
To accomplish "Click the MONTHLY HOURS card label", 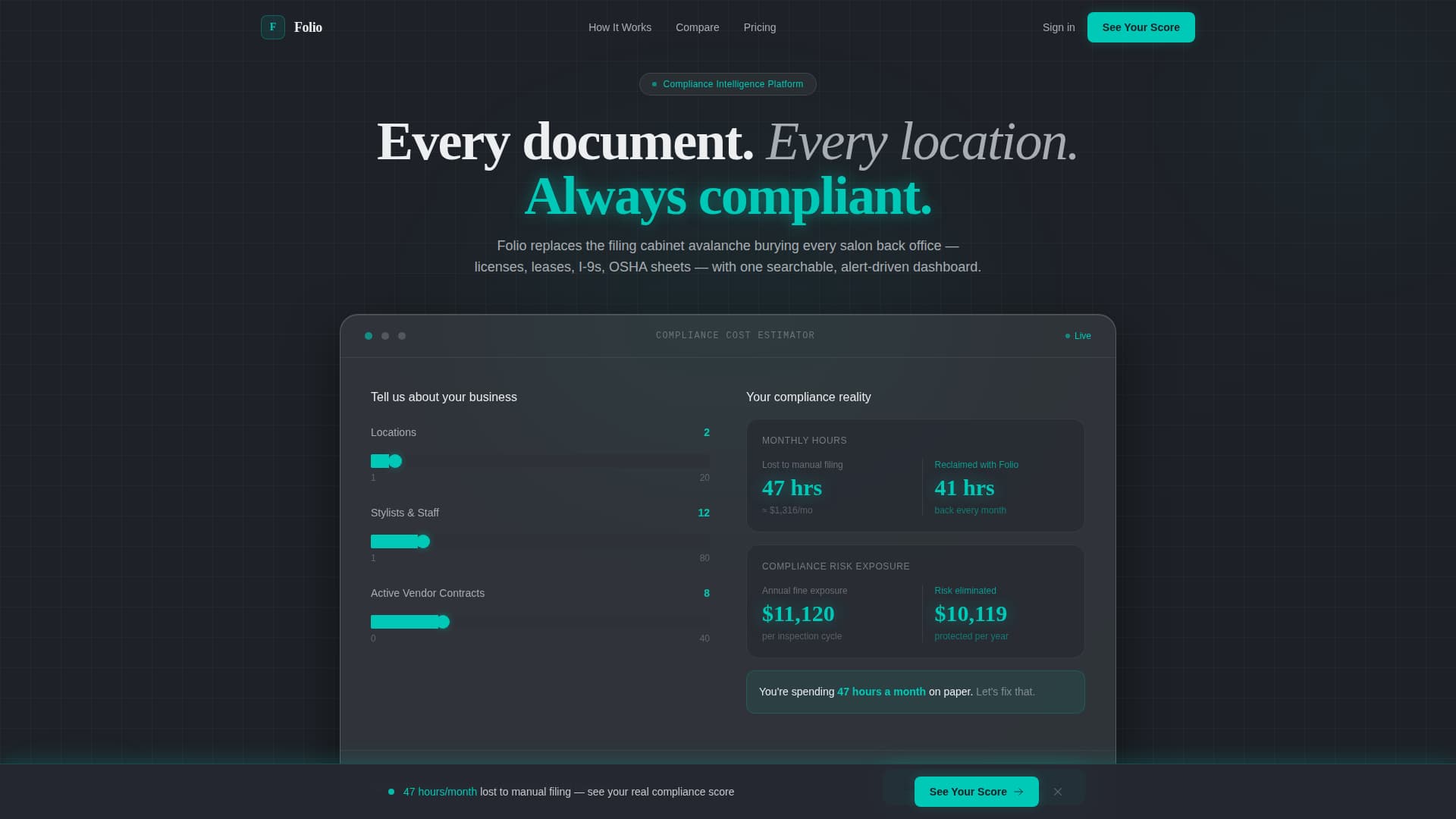I will coord(804,441).
